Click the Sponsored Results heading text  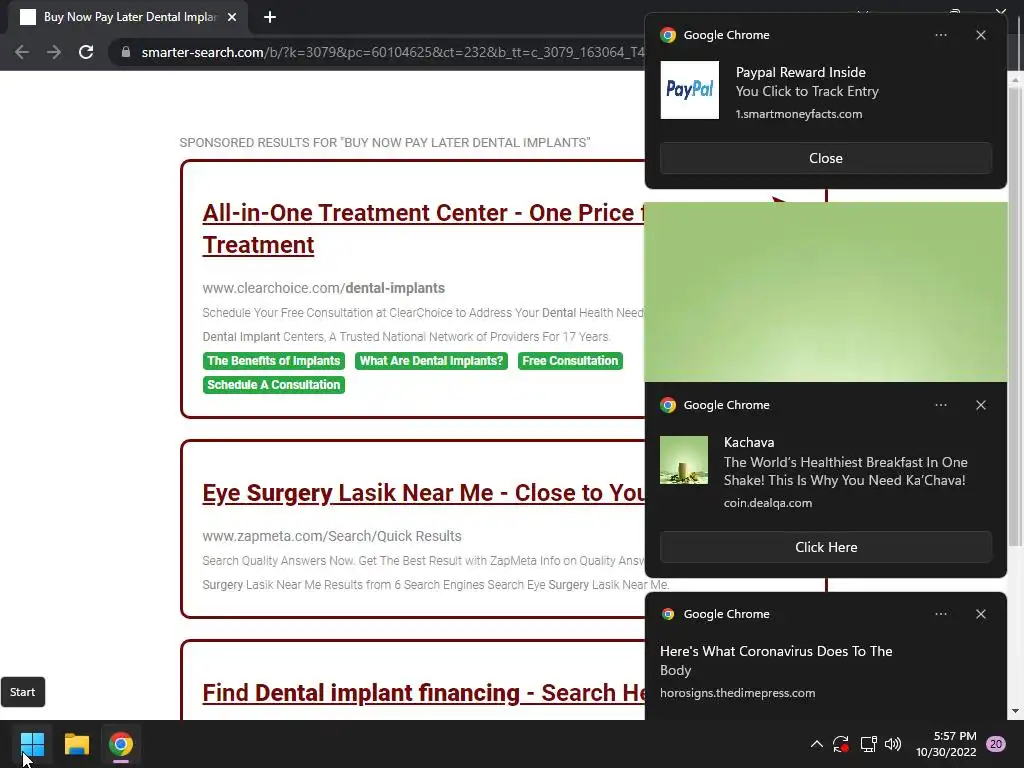tap(385, 142)
